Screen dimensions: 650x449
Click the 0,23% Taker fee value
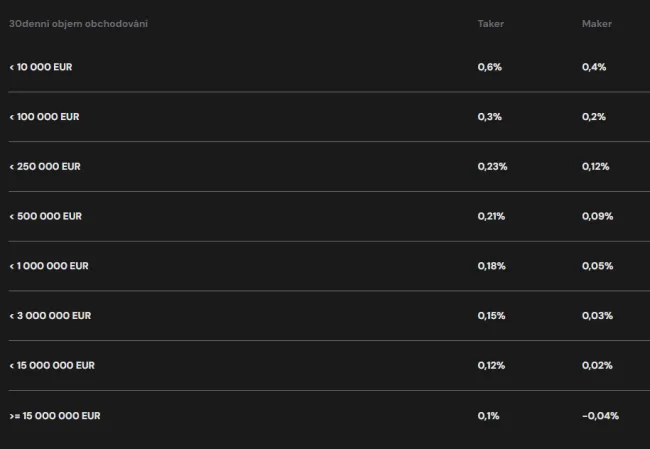492,167
